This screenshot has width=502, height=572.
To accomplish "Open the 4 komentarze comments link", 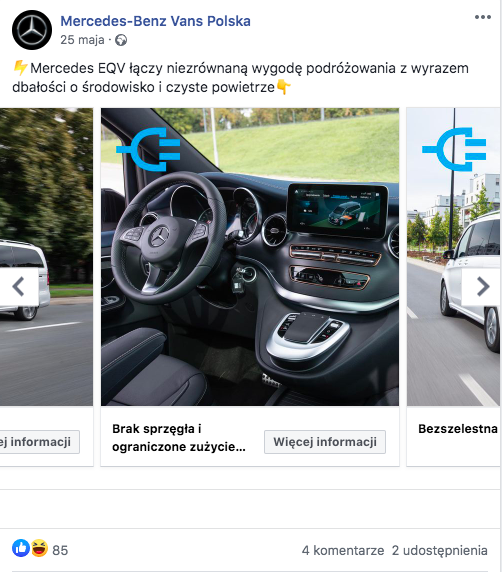I will point(343,550).
